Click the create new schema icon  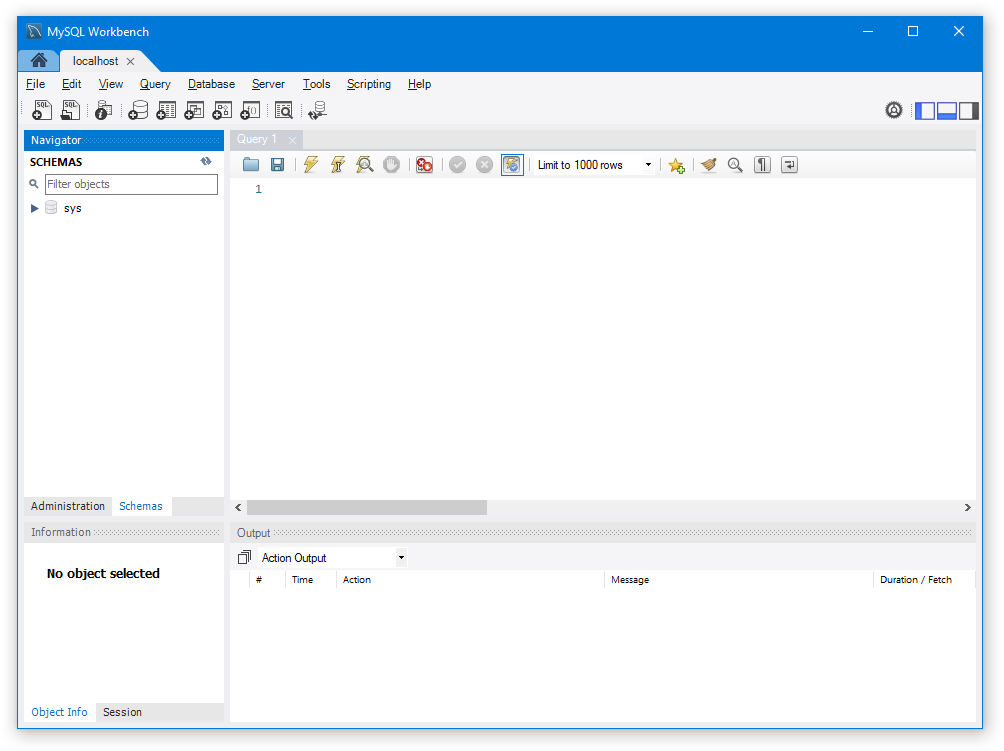tap(138, 111)
